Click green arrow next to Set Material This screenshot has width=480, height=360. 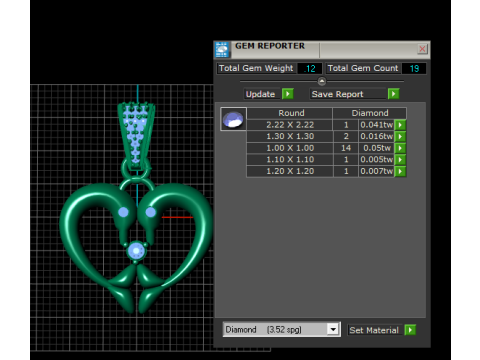point(410,330)
